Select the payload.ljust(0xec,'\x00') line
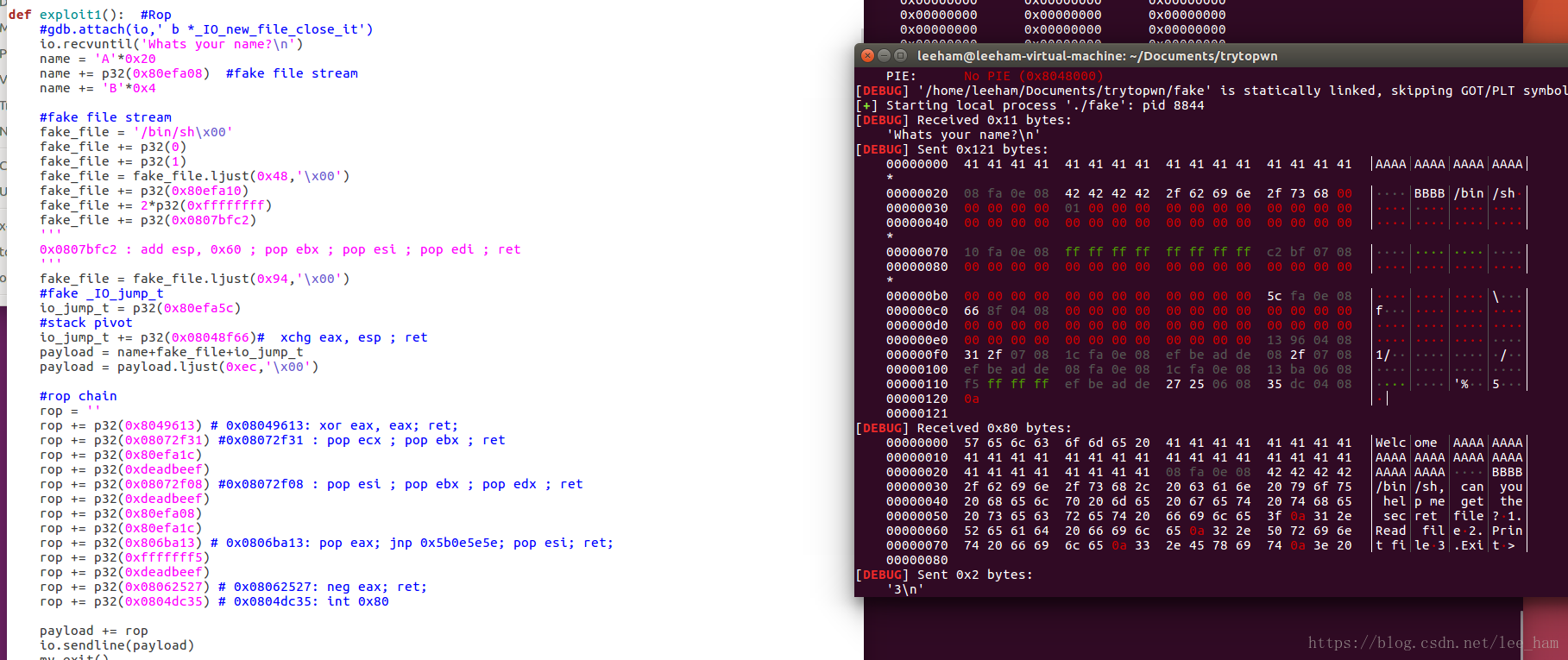This screenshot has width=1568, height=660. pyautogui.click(x=179, y=367)
